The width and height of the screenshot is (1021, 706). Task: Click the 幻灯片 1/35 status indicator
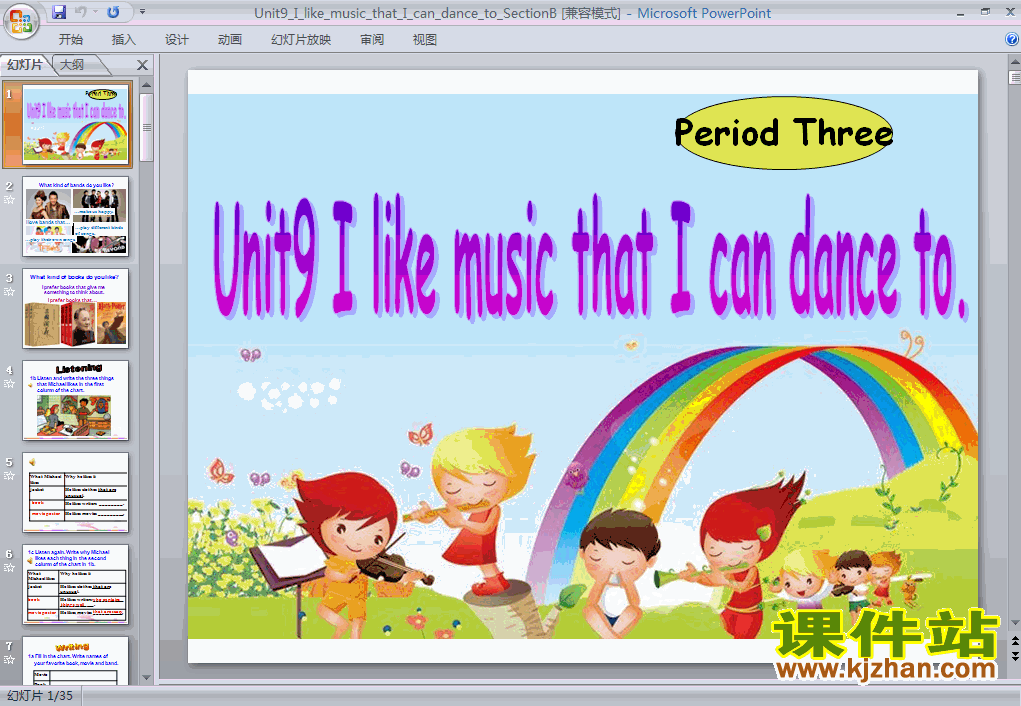(x=40, y=696)
